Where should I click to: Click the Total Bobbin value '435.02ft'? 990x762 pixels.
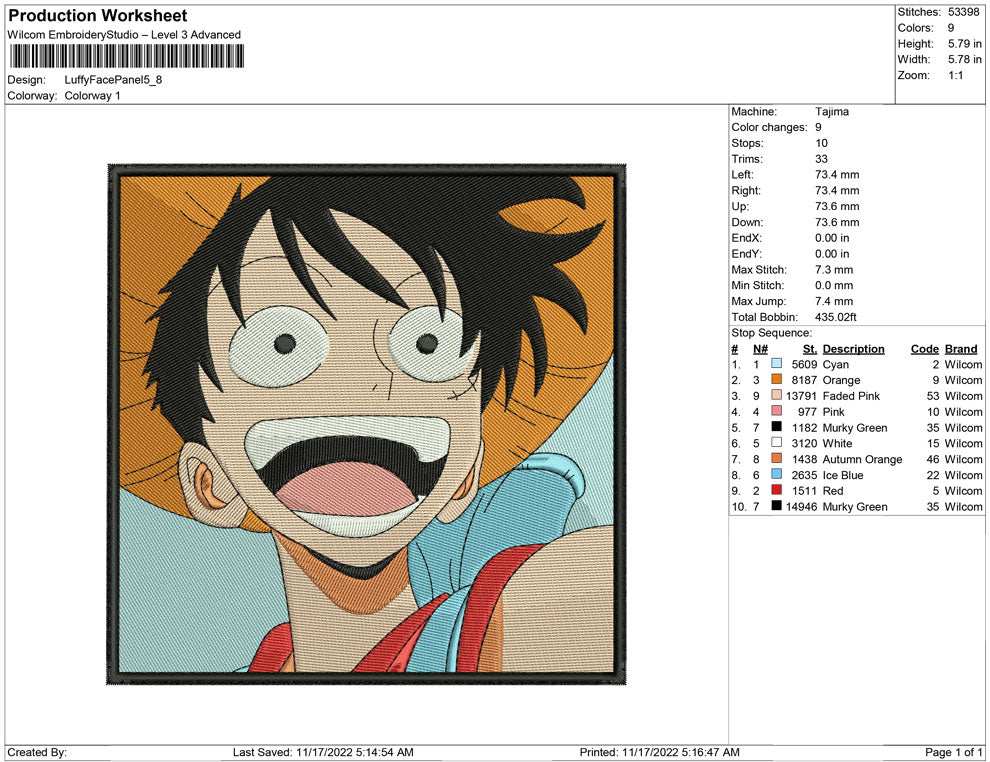coord(835,317)
